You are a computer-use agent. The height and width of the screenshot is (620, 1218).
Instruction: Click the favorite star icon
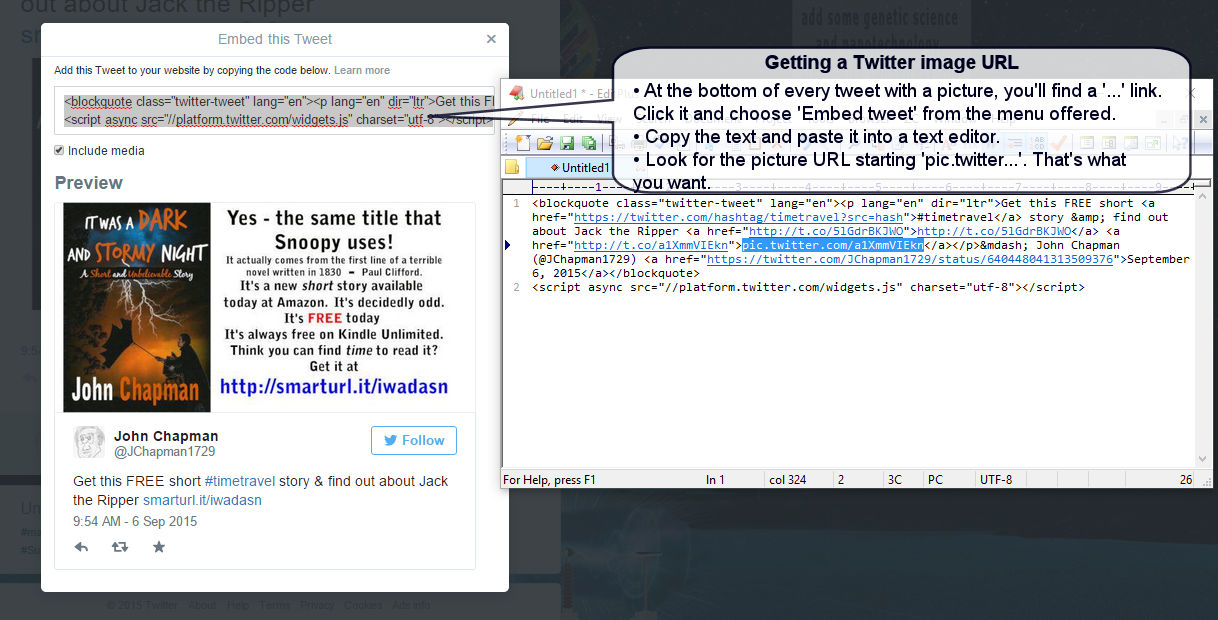pyautogui.click(x=158, y=547)
